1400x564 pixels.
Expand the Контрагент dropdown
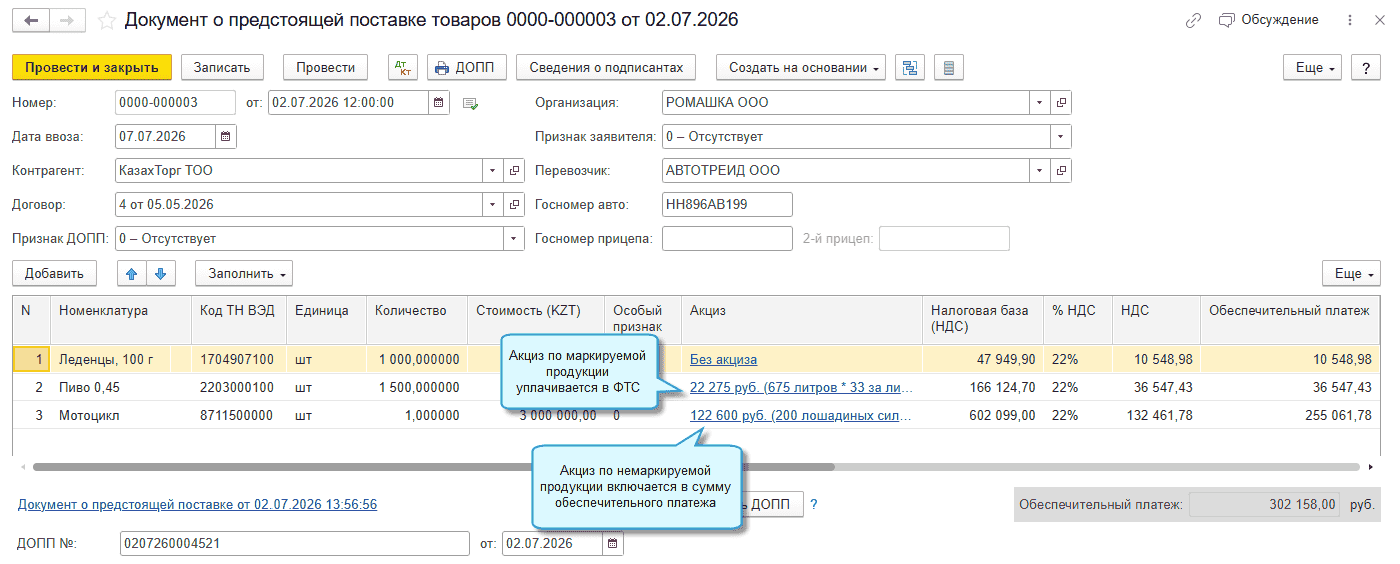(492, 170)
